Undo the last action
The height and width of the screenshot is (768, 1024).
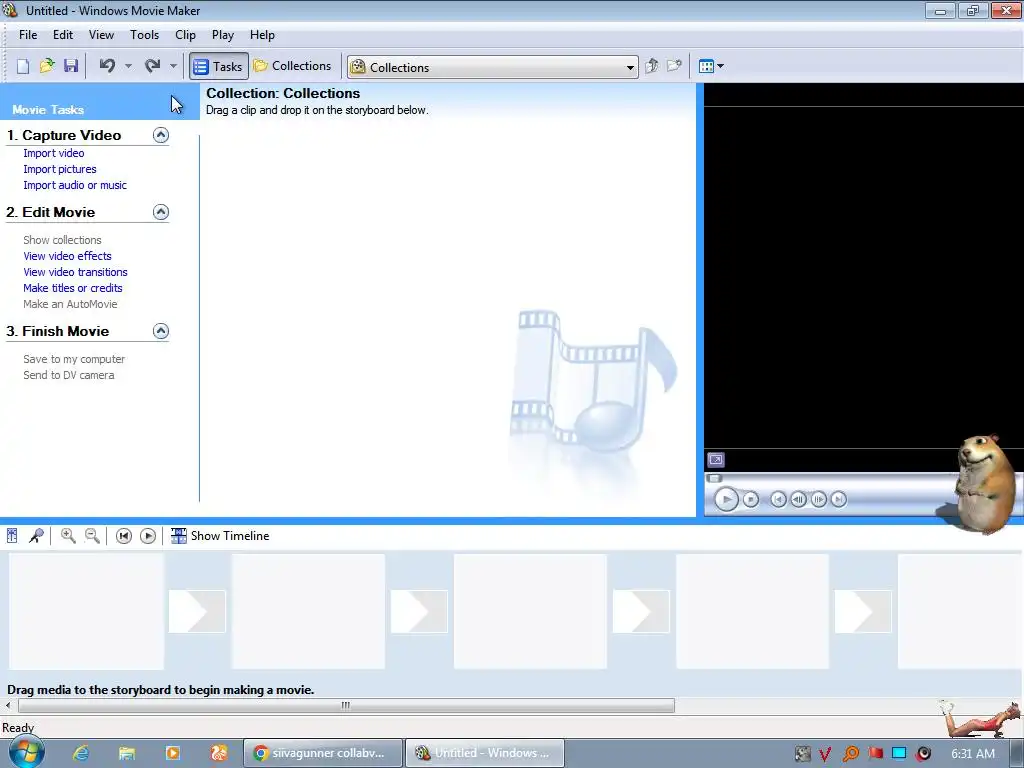(107, 66)
